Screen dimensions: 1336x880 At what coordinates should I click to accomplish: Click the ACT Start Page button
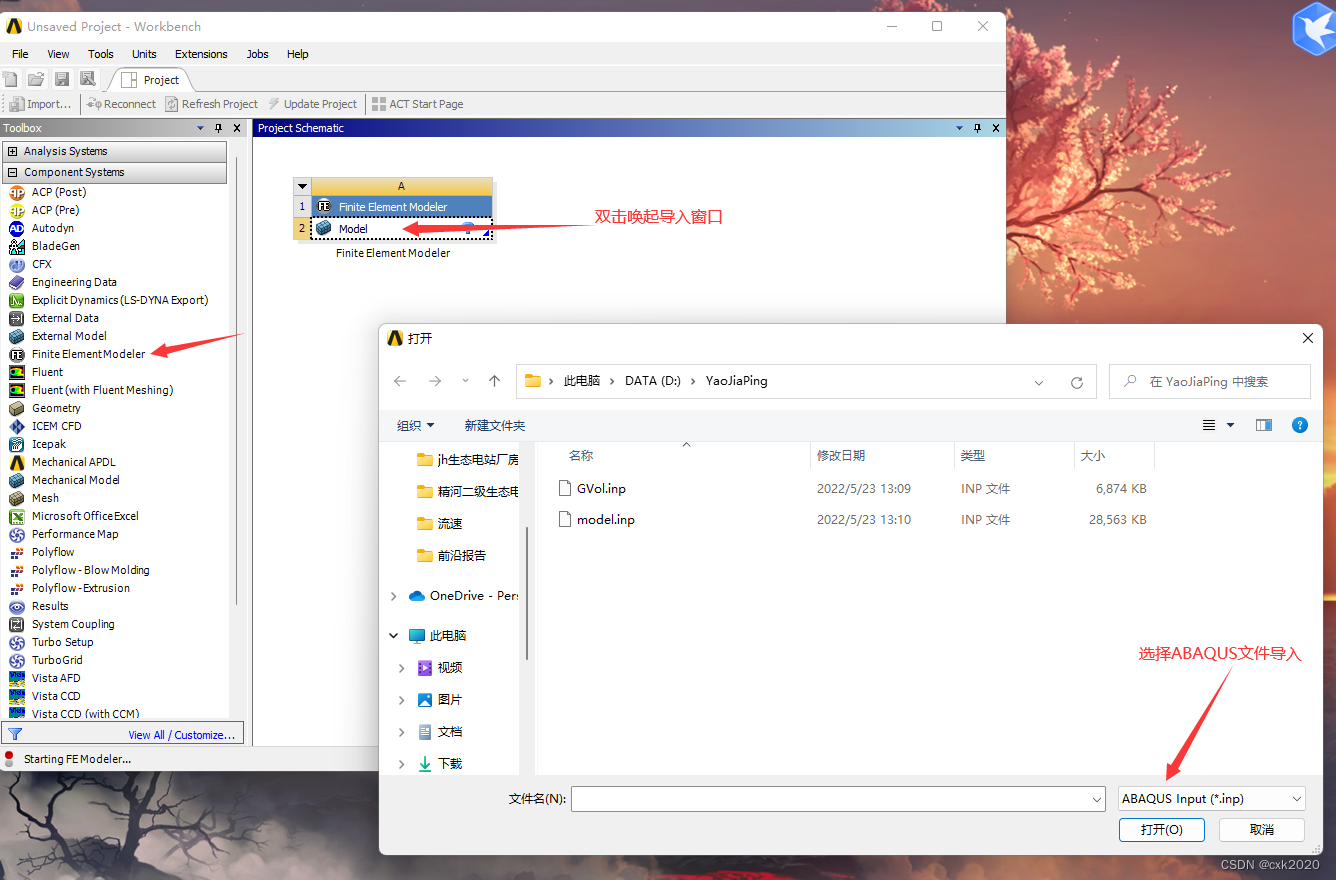tap(417, 104)
